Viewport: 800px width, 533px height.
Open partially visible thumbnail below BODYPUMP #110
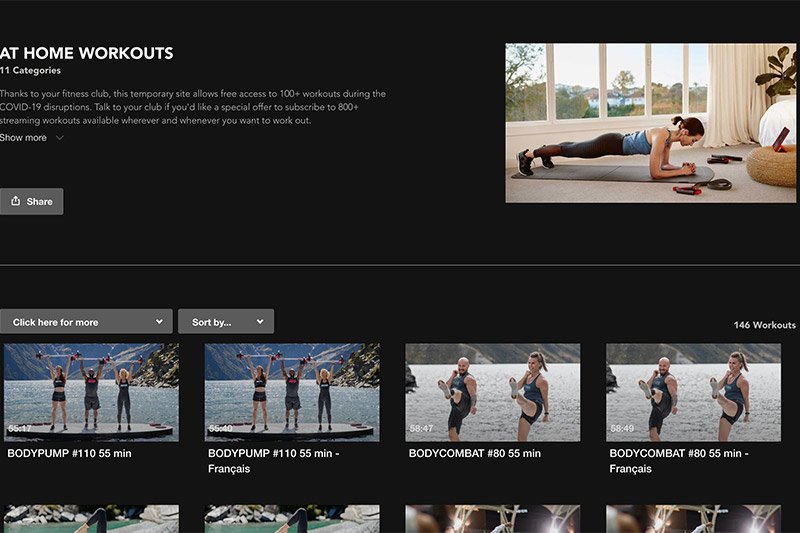pos(91,518)
